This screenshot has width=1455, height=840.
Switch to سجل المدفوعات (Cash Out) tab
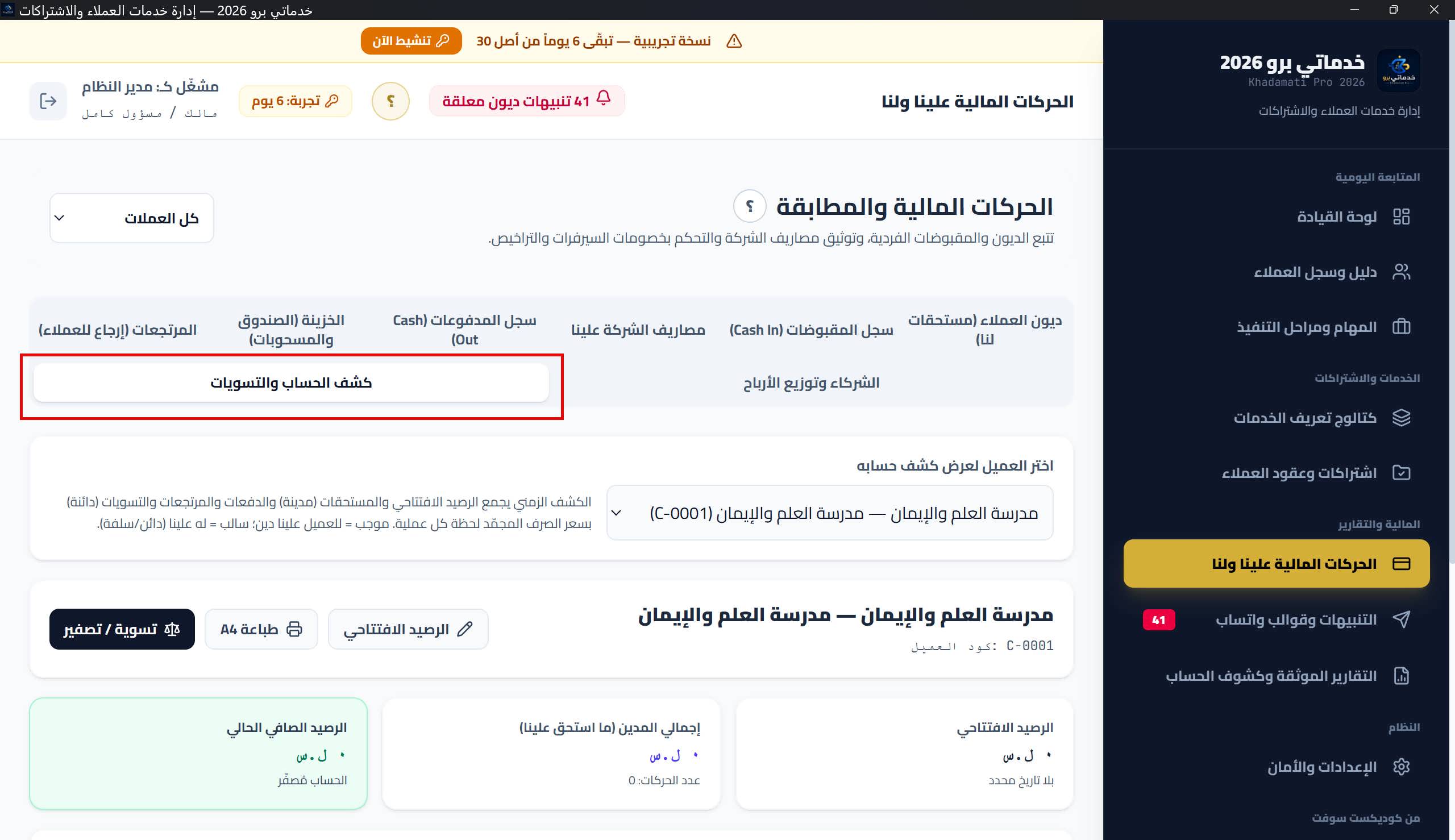[x=464, y=330]
